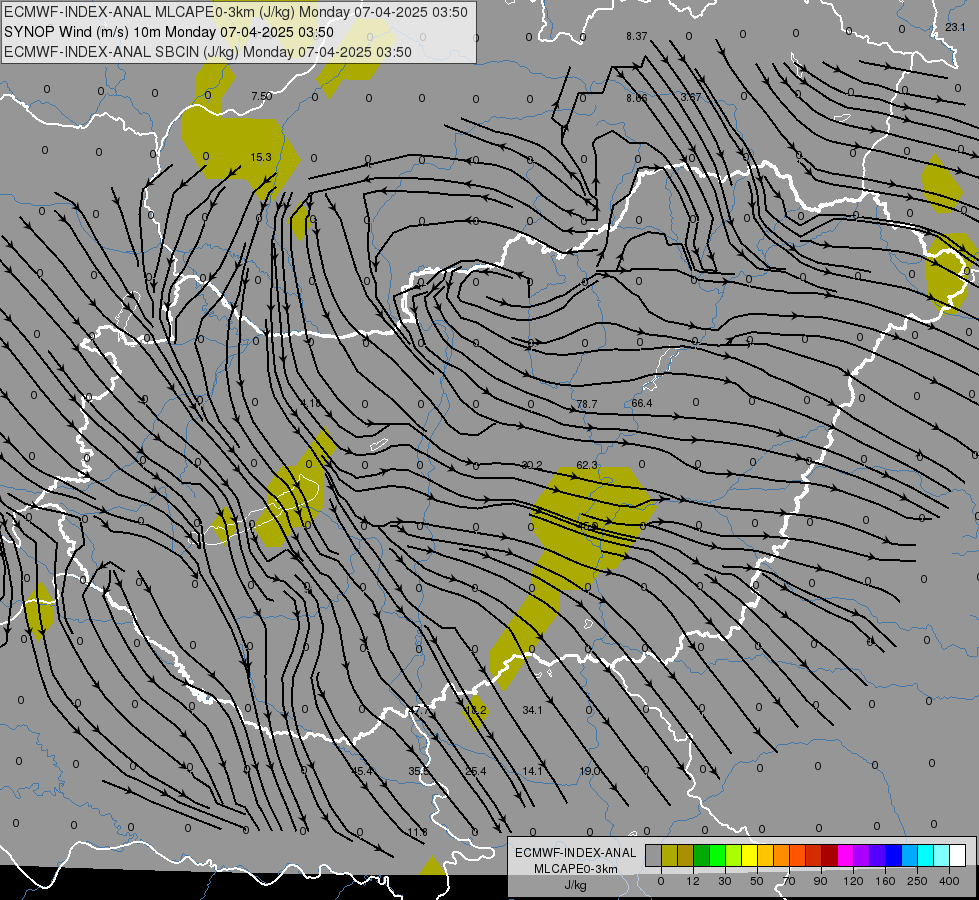Click the grid value 35.5 on the map
This screenshot has height=900, width=979.
click(419, 771)
